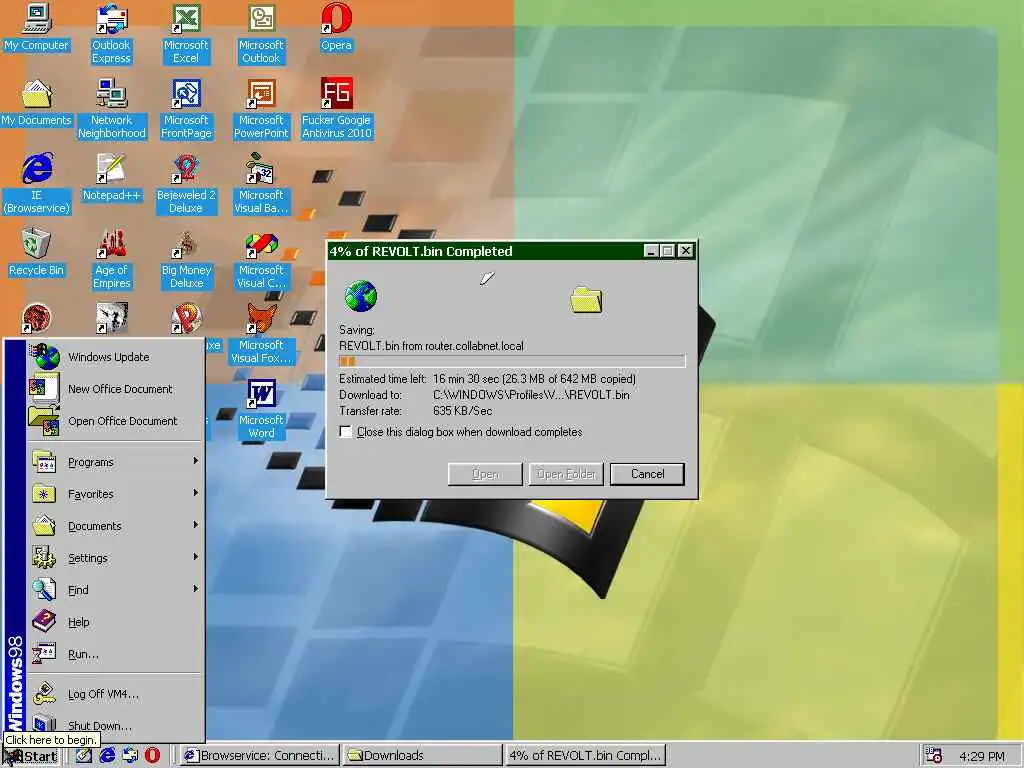Click the taskbar clock showing 4:29 PM
This screenshot has width=1024, height=768.
click(x=982, y=756)
